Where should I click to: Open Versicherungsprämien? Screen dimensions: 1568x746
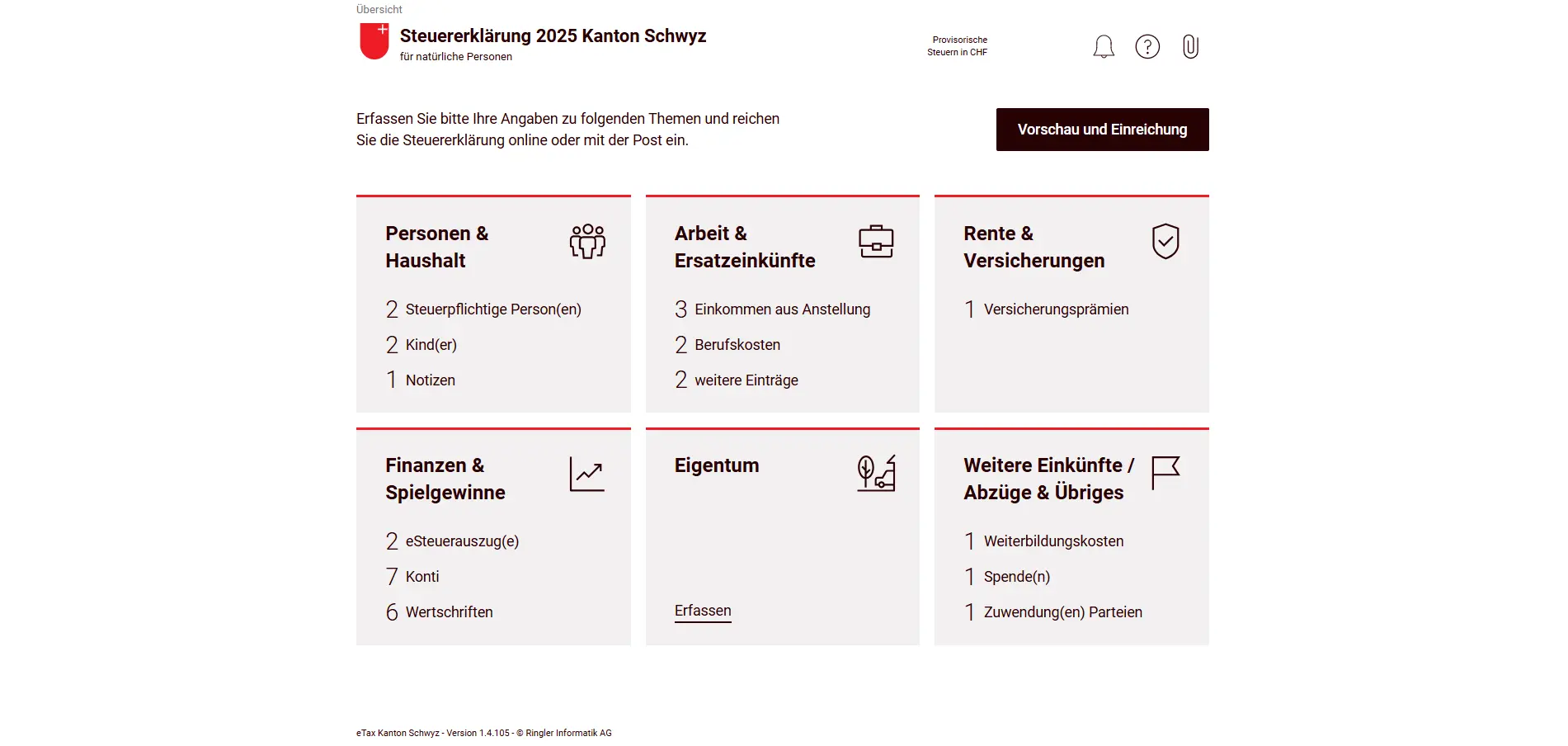[x=1057, y=309]
